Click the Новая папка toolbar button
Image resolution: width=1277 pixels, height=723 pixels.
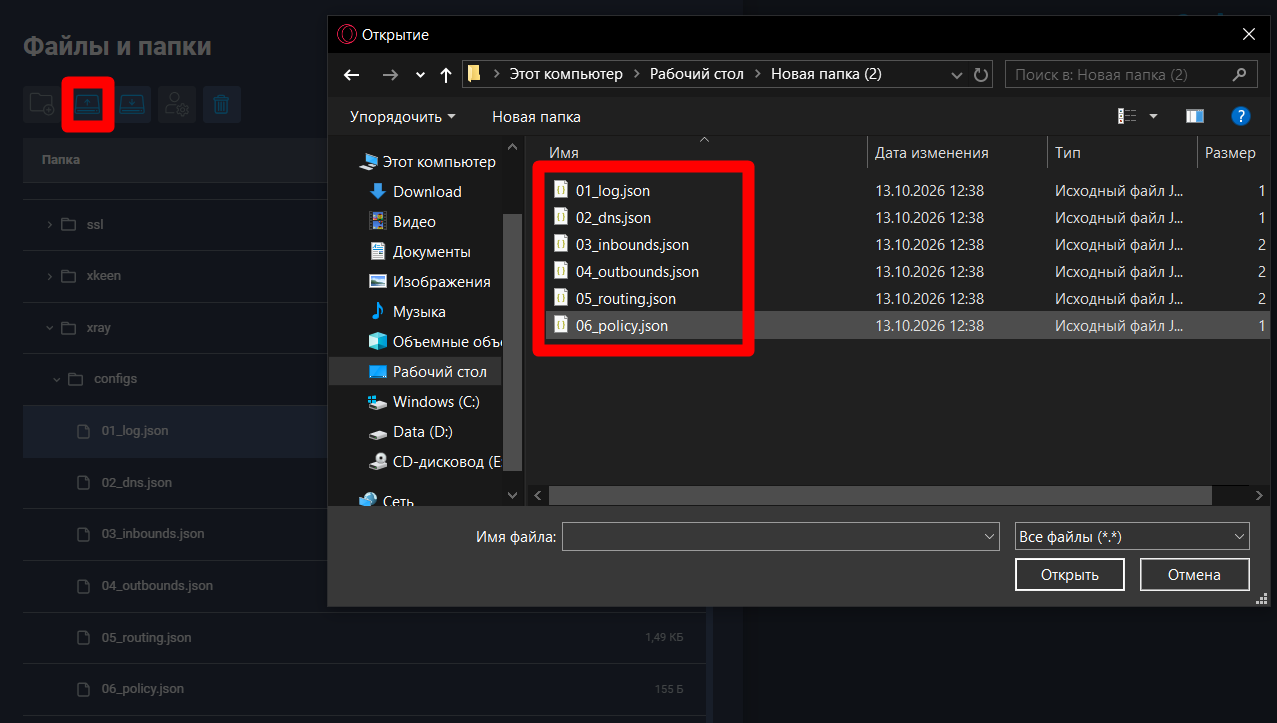(x=536, y=117)
